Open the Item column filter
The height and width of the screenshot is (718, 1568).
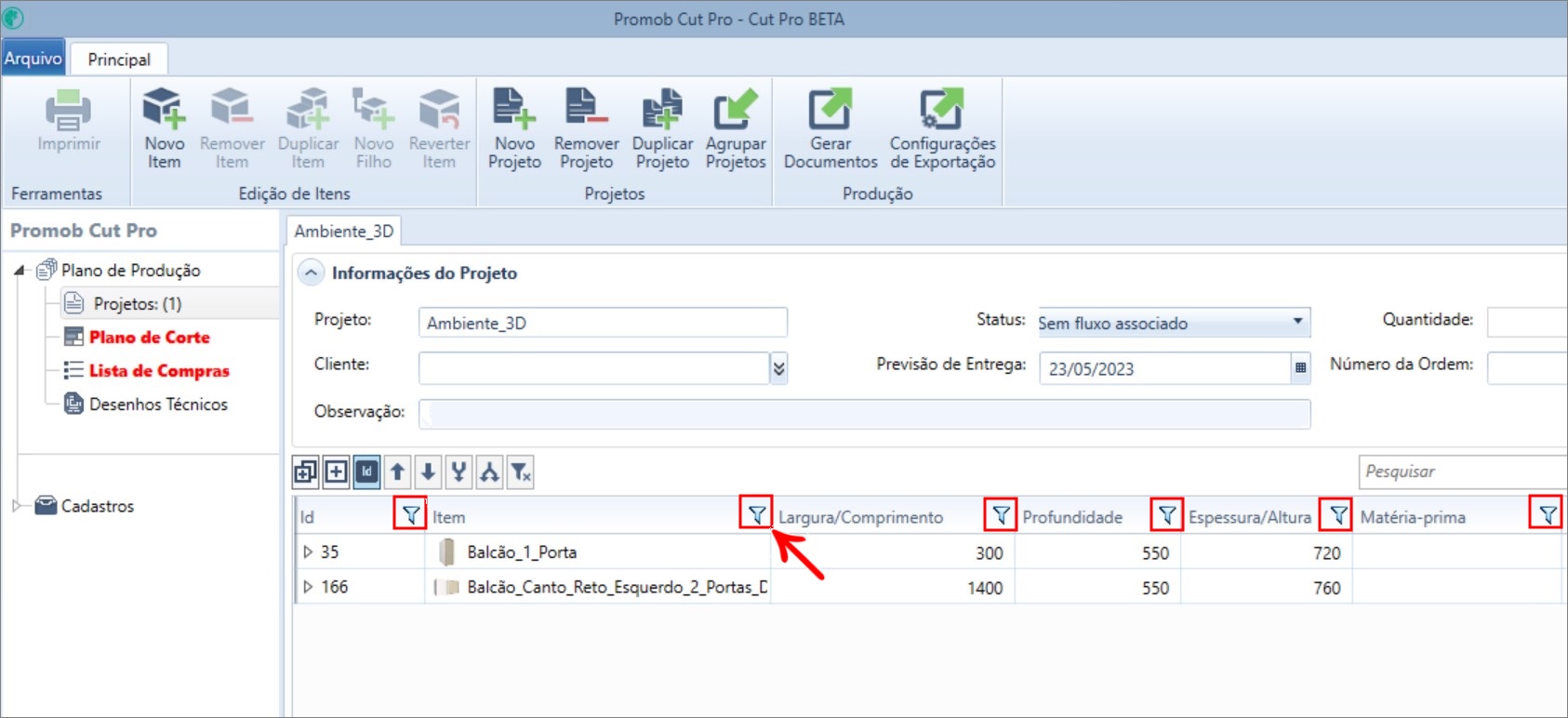(x=756, y=513)
